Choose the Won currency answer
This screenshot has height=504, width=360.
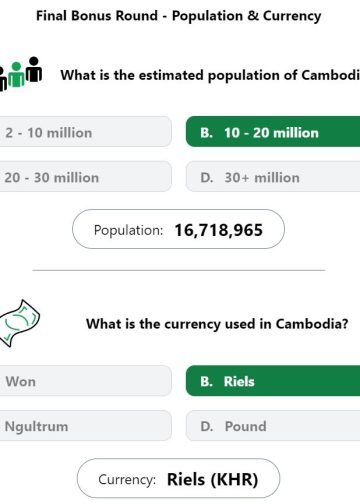pos(86,381)
